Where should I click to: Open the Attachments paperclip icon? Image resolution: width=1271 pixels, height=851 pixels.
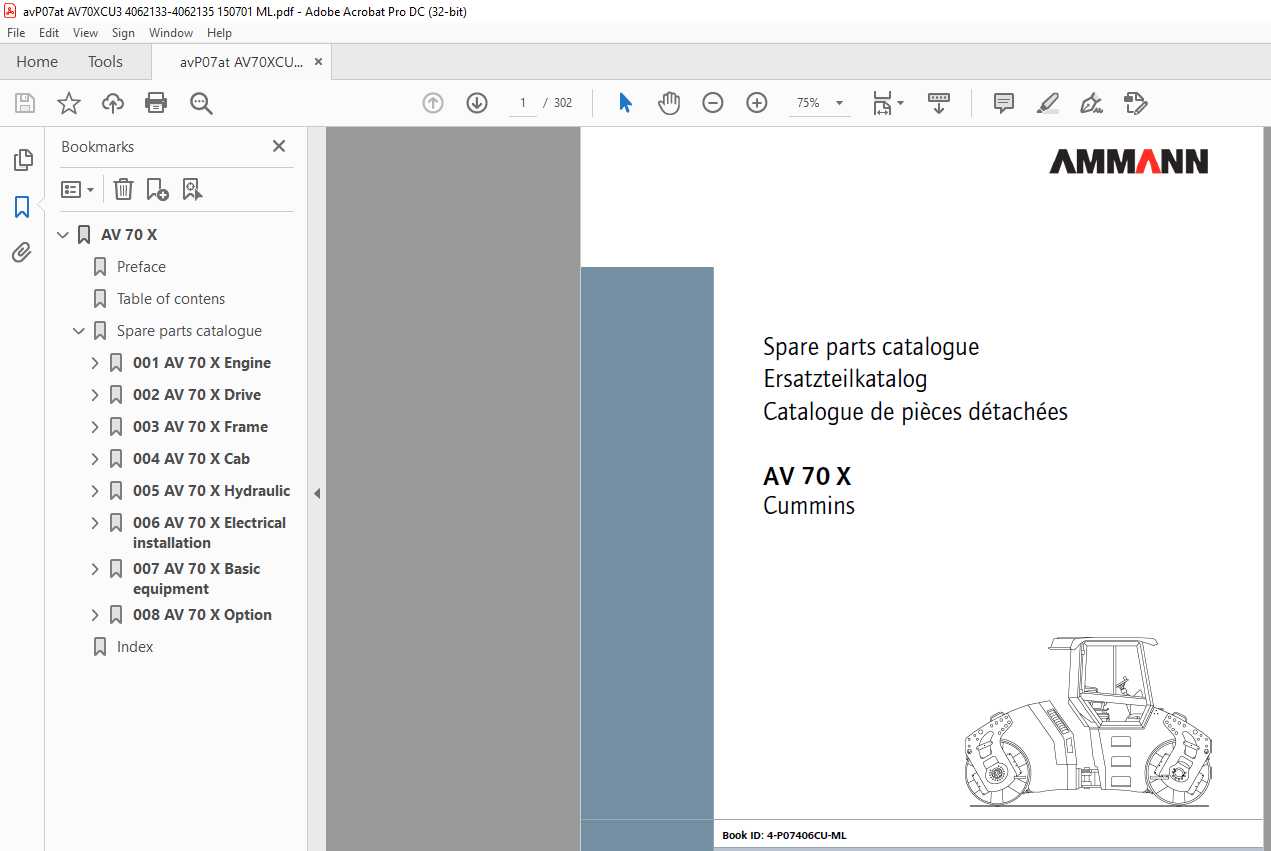click(22, 252)
